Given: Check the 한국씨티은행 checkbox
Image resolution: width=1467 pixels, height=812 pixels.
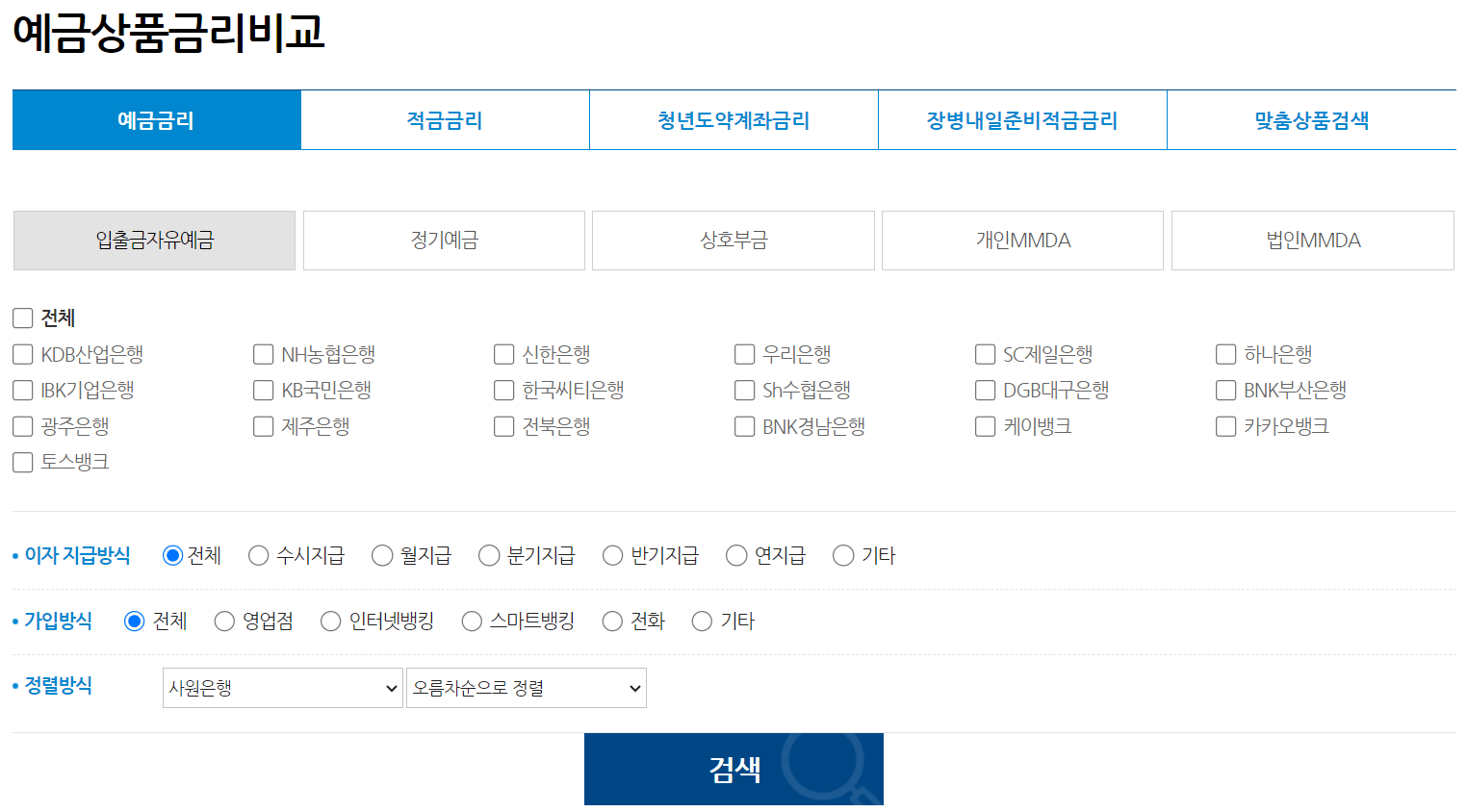Looking at the screenshot, I should (504, 391).
